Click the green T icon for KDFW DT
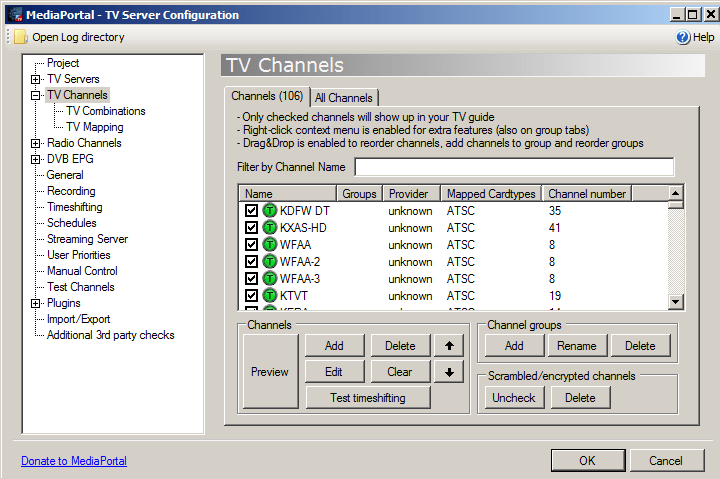 click(270, 211)
